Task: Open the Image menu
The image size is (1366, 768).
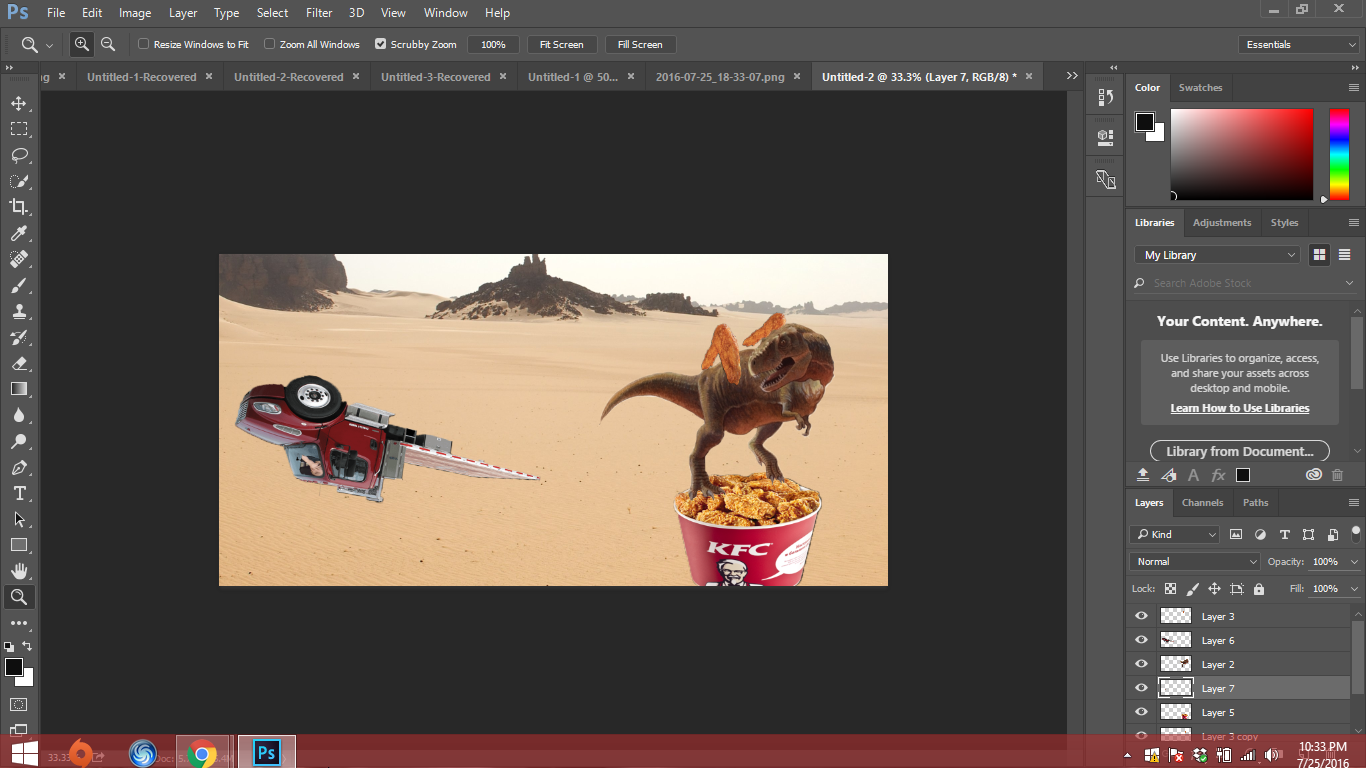Action: [x=135, y=13]
